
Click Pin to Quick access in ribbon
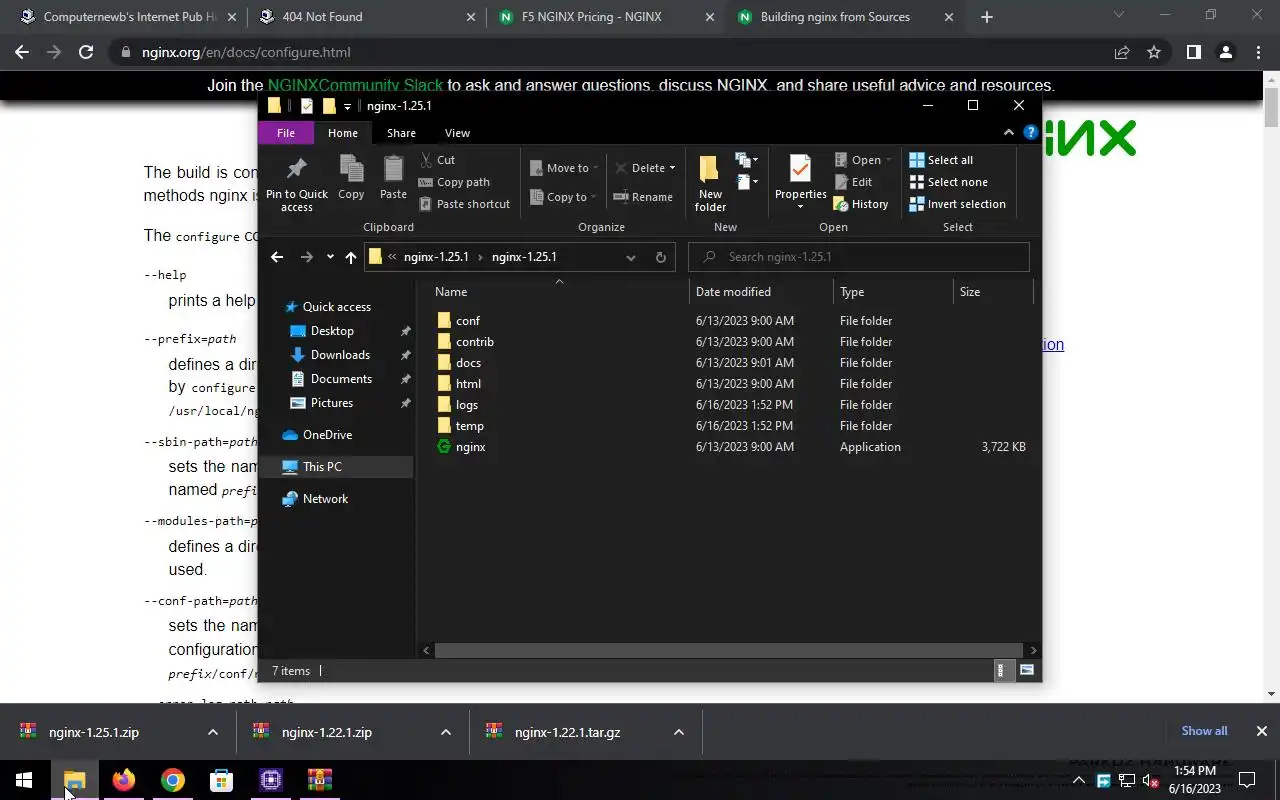click(297, 184)
